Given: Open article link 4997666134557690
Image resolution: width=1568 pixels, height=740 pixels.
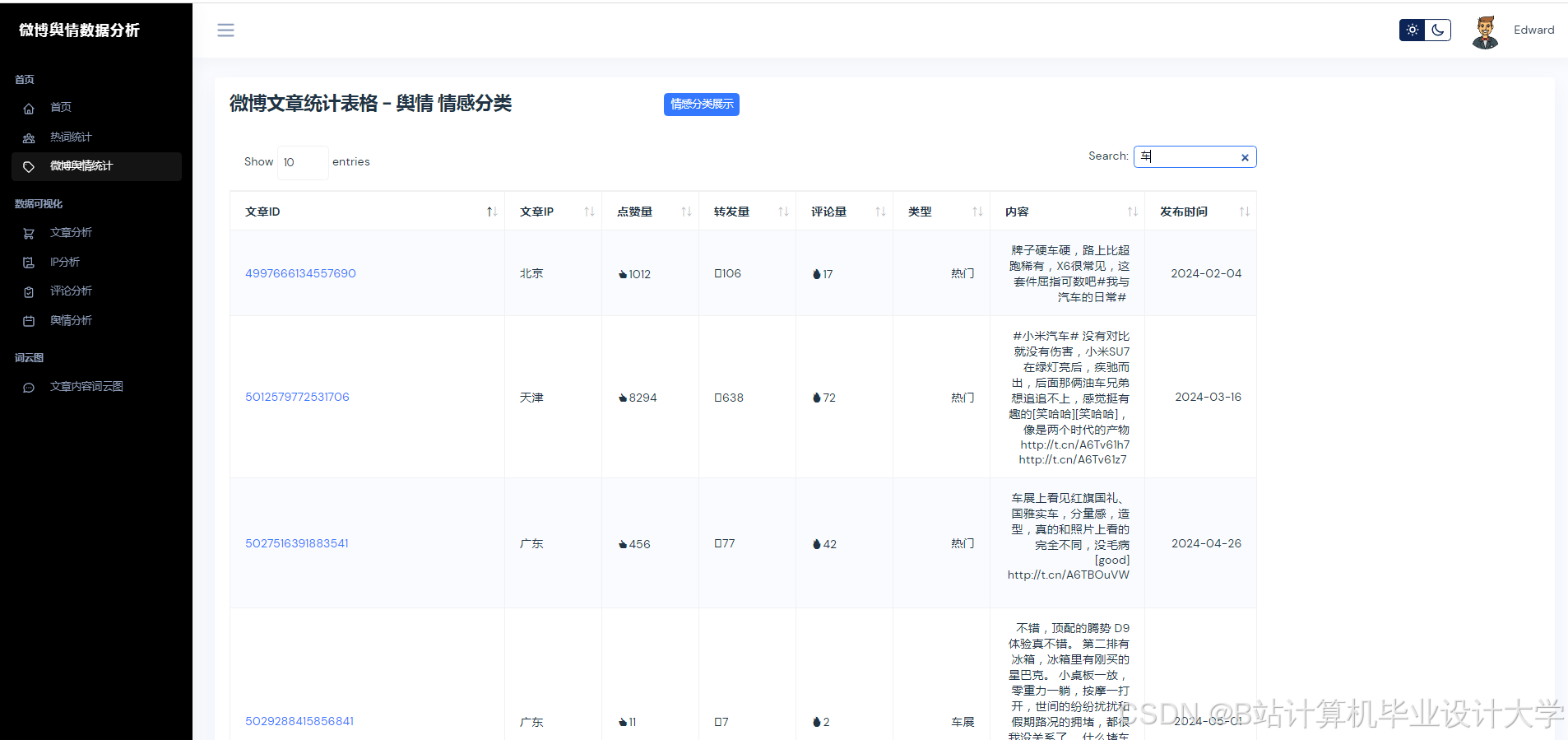Looking at the screenshot, I should pos(300,273).
